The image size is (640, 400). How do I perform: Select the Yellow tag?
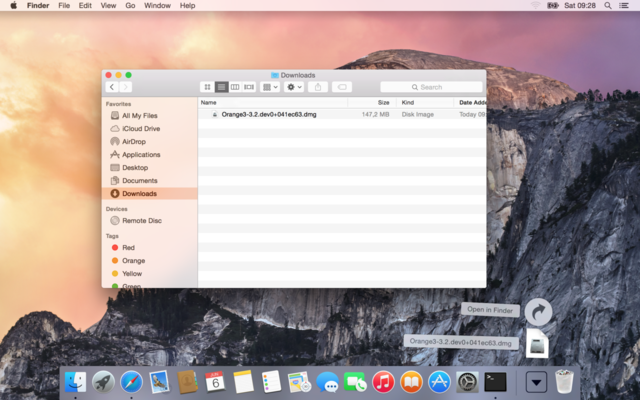coord(149,273)
